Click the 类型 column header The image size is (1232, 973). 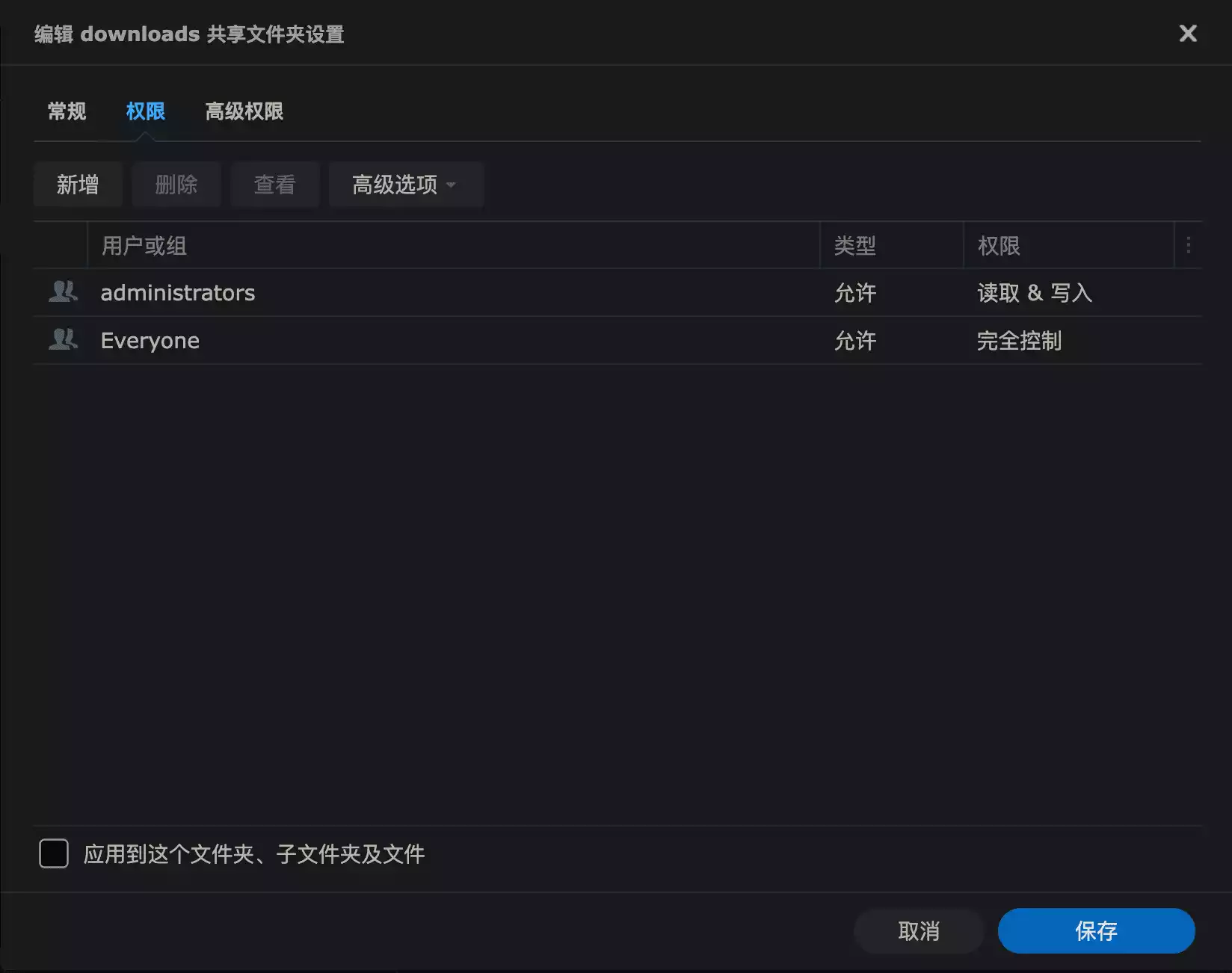[854, 246]
